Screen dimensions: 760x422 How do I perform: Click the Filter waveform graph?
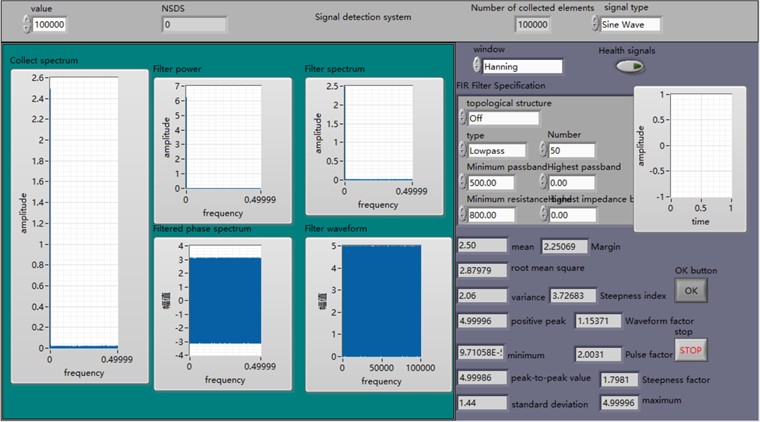pos(378,314)
